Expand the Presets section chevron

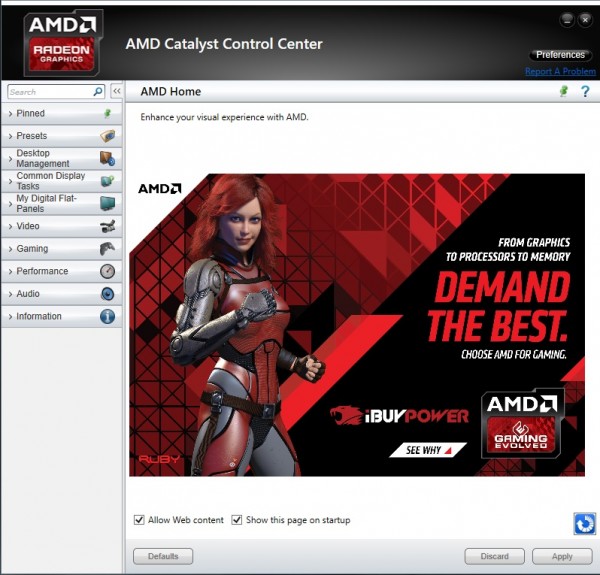pyautogui.click(x=10, y=136)
